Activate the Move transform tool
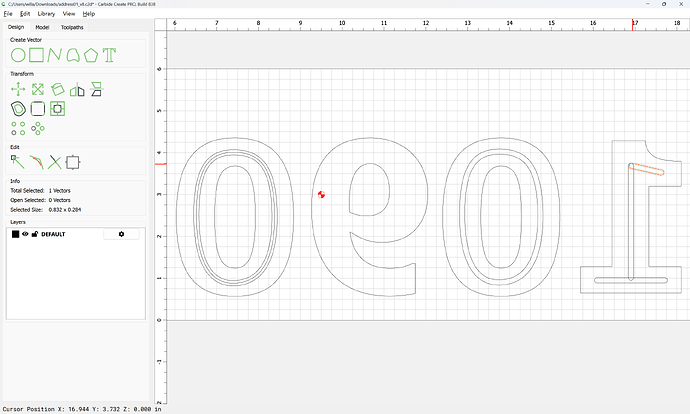The height and width of the screenshot is (414, 690). (17, 89)
